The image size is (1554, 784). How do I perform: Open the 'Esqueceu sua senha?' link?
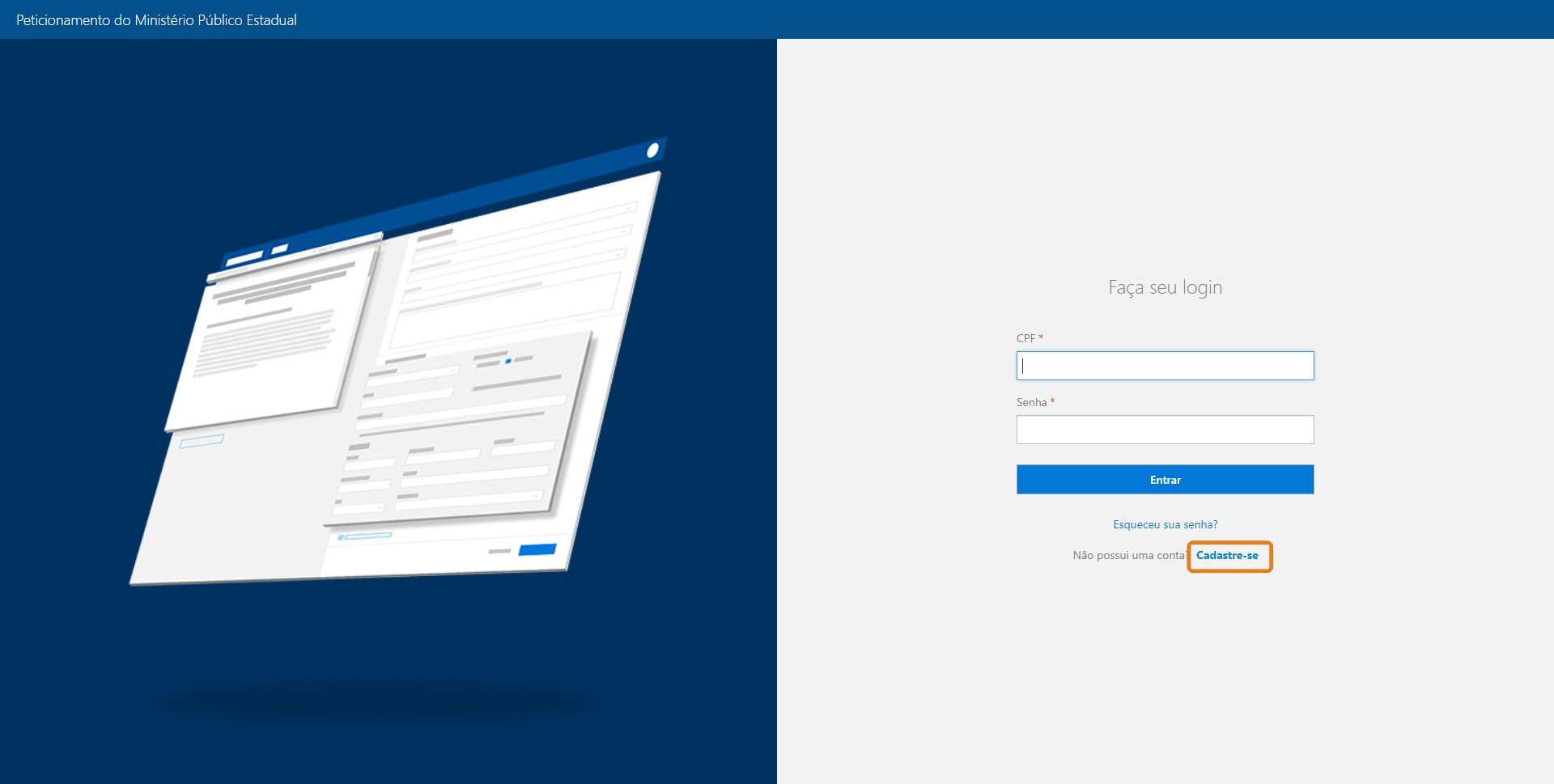pyautogui.click(x=1165, y=524)
